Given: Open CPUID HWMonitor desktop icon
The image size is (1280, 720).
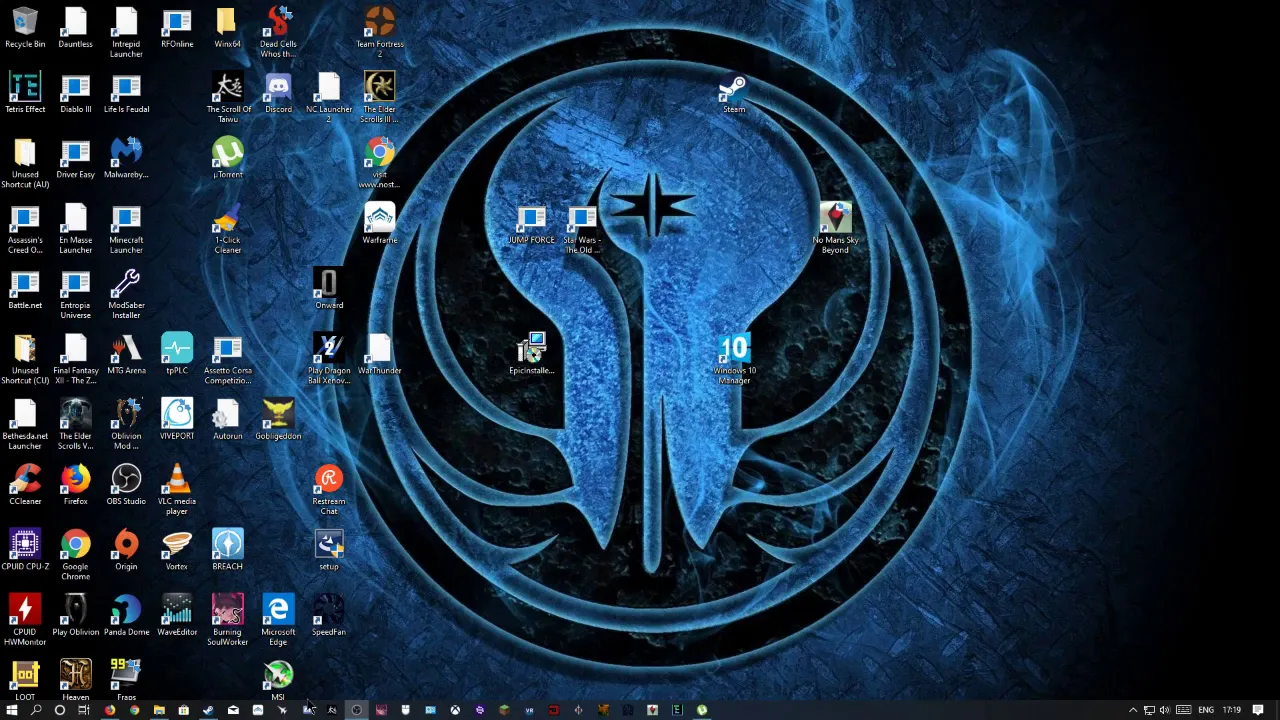Looking at the screenshot, I should pyautogui.click(x=25, y=620).
